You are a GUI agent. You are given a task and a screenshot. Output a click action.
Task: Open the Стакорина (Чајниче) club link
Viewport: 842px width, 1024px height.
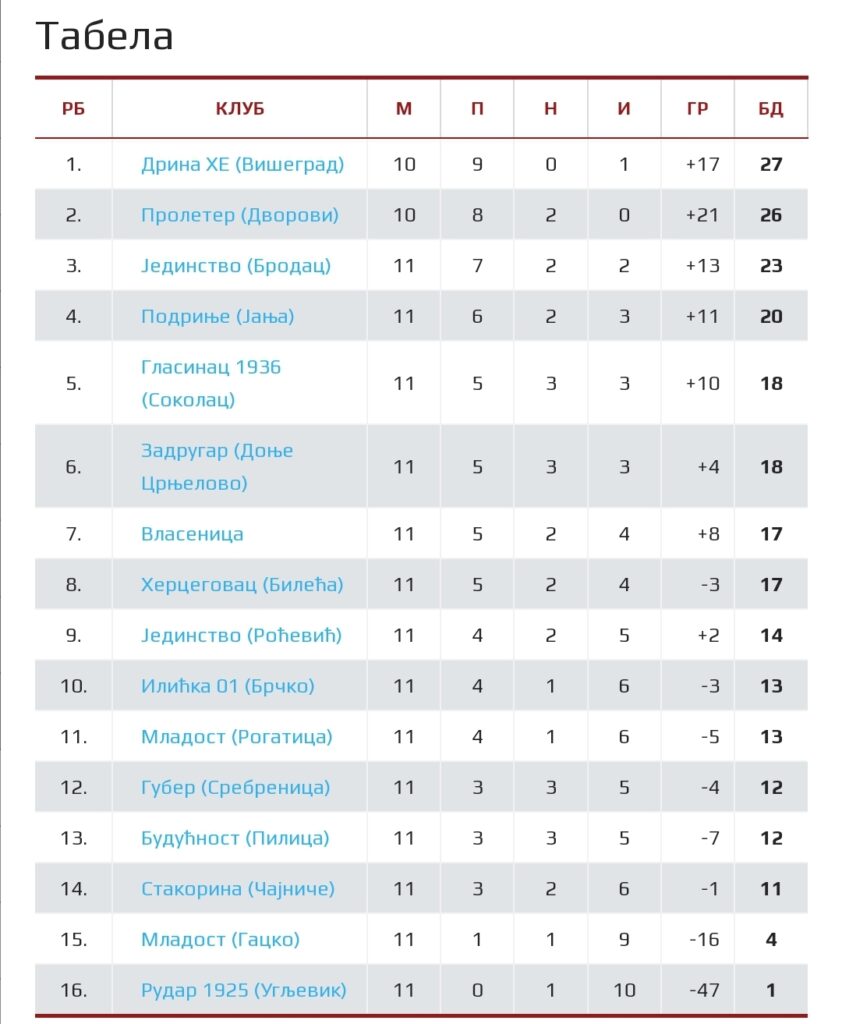(x=238, y=889)
